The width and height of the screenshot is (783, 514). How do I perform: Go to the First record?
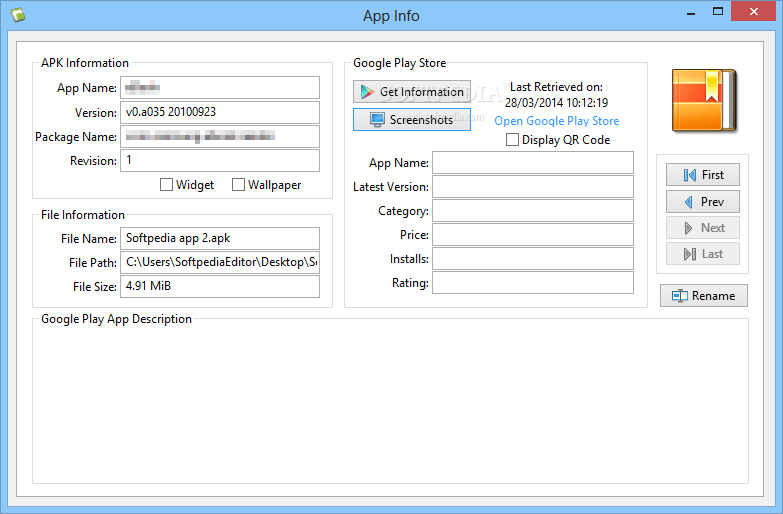pyautogui.click(x=703, y=175)
